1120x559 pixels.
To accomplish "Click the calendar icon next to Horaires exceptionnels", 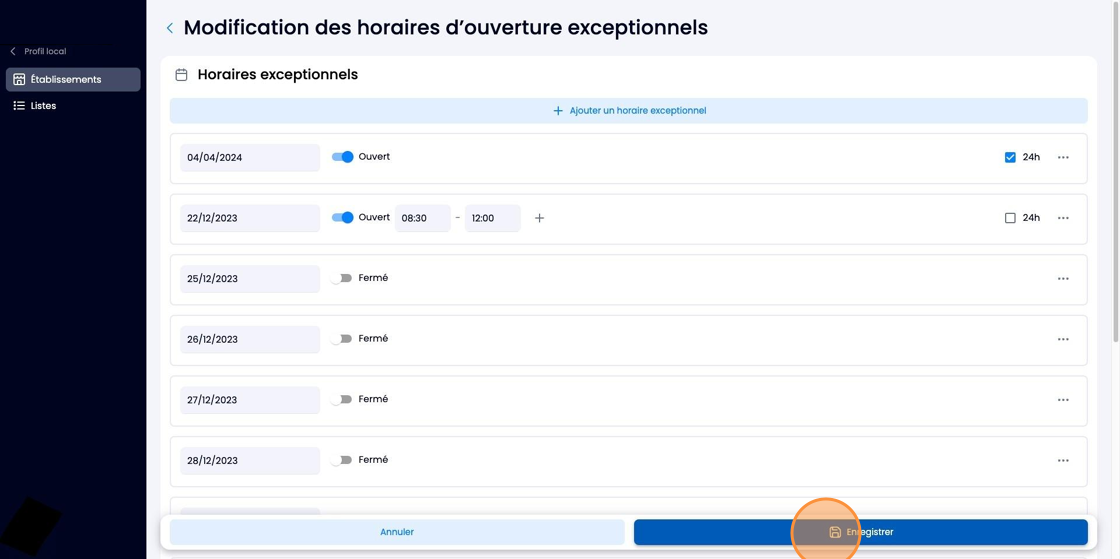I will tap(181, 74).
